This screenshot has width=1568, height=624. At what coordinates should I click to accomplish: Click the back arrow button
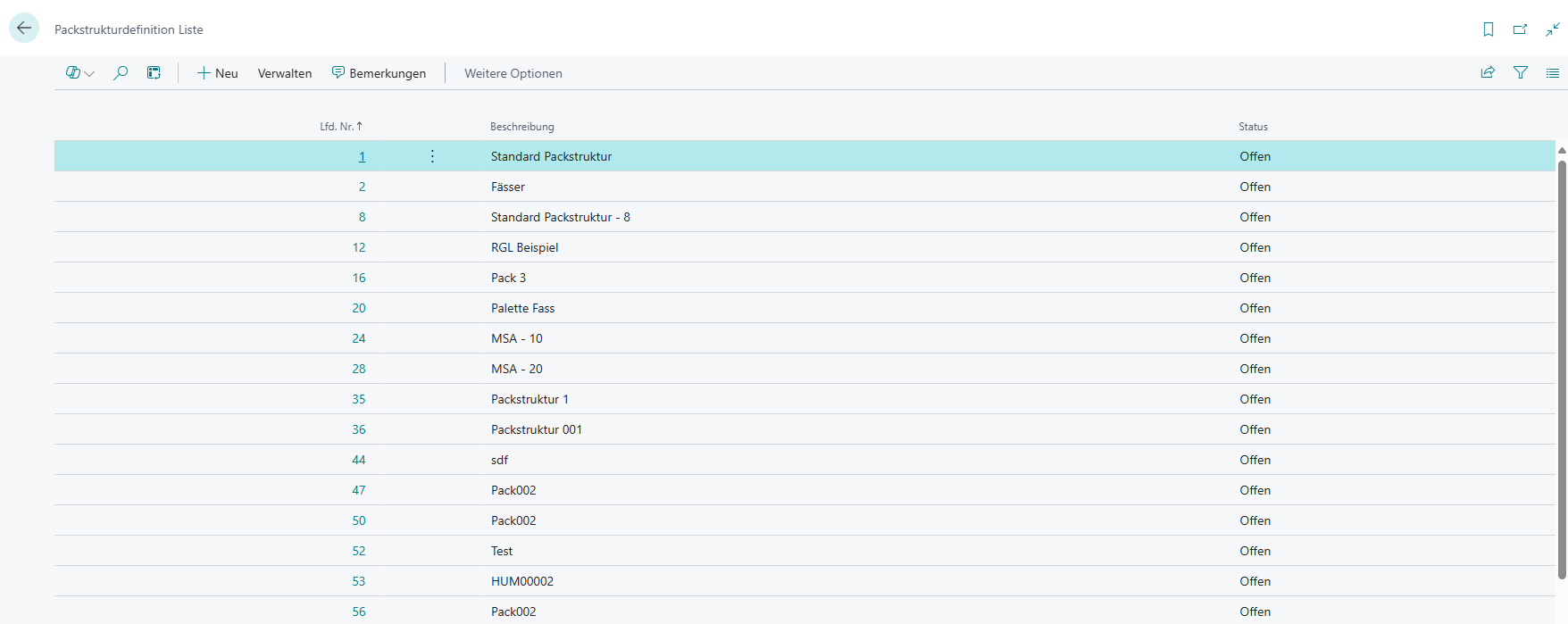coord(24,29)
